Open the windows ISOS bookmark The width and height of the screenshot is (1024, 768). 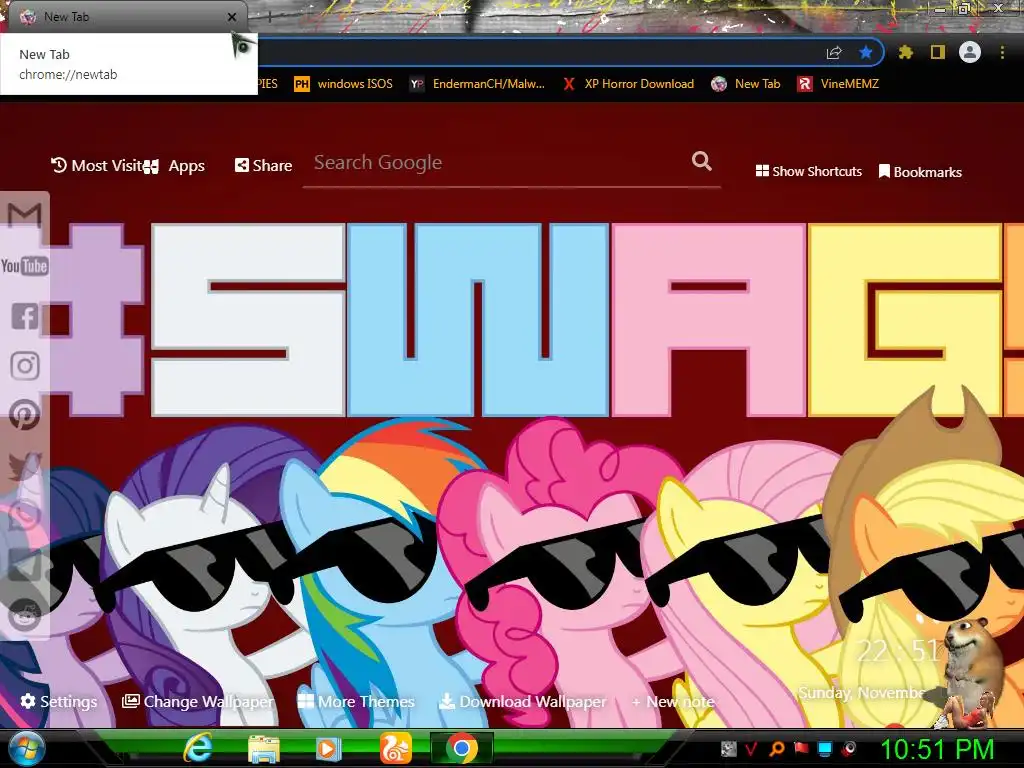344,84
